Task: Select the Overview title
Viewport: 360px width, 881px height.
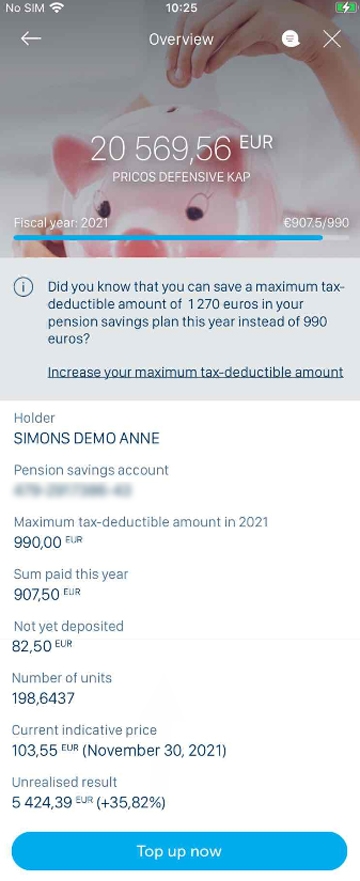Action: click(x=181, y=39)
